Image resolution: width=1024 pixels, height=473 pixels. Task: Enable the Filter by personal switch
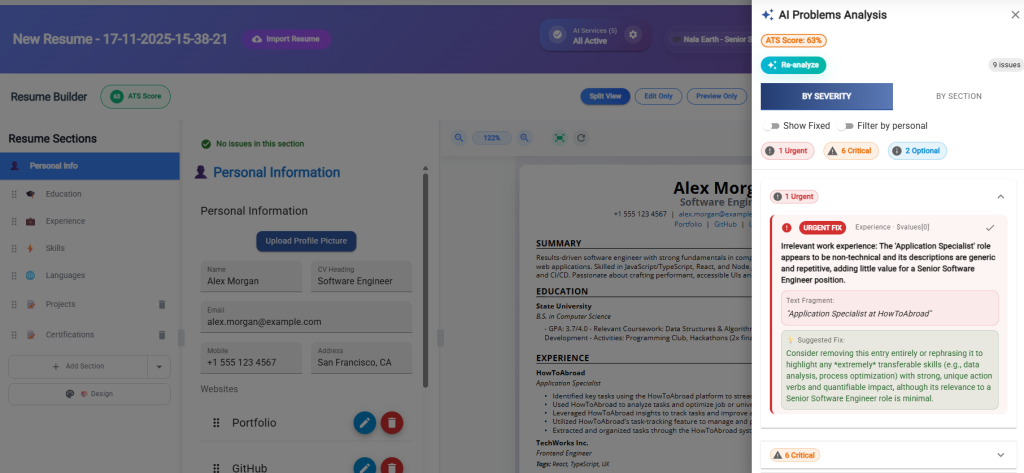[x=848, y=126]
